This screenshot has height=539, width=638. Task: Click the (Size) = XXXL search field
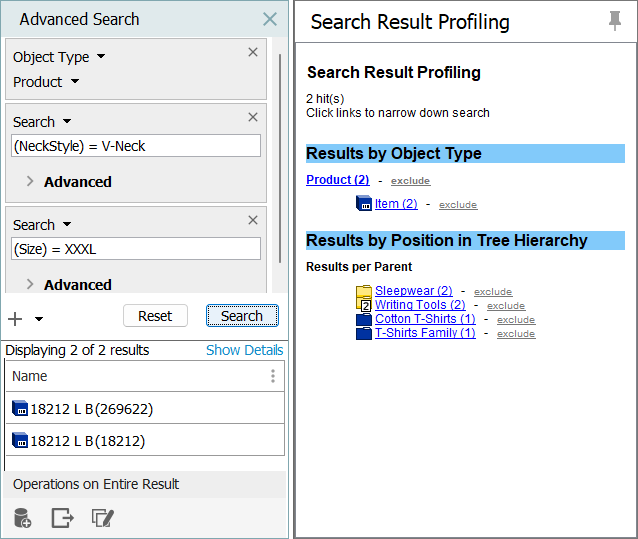pyautogui.click(x=135, y=248)
